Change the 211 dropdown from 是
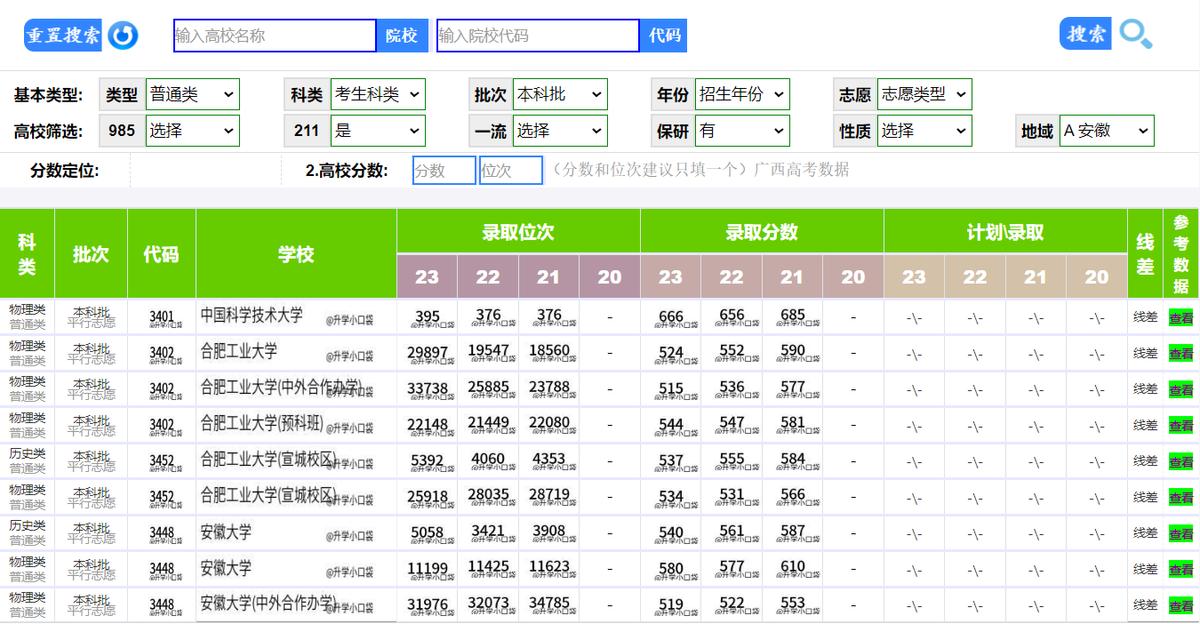 (x=376, y=130)
